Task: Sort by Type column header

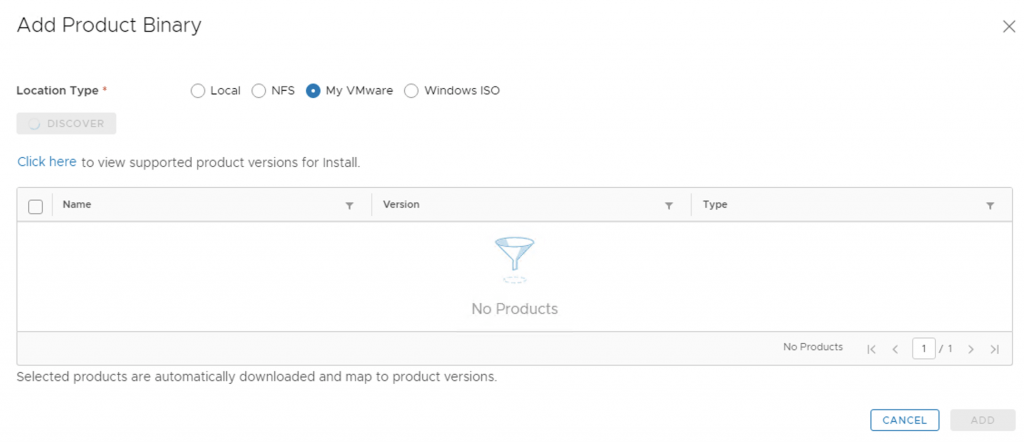Action: tap(715, 205)
